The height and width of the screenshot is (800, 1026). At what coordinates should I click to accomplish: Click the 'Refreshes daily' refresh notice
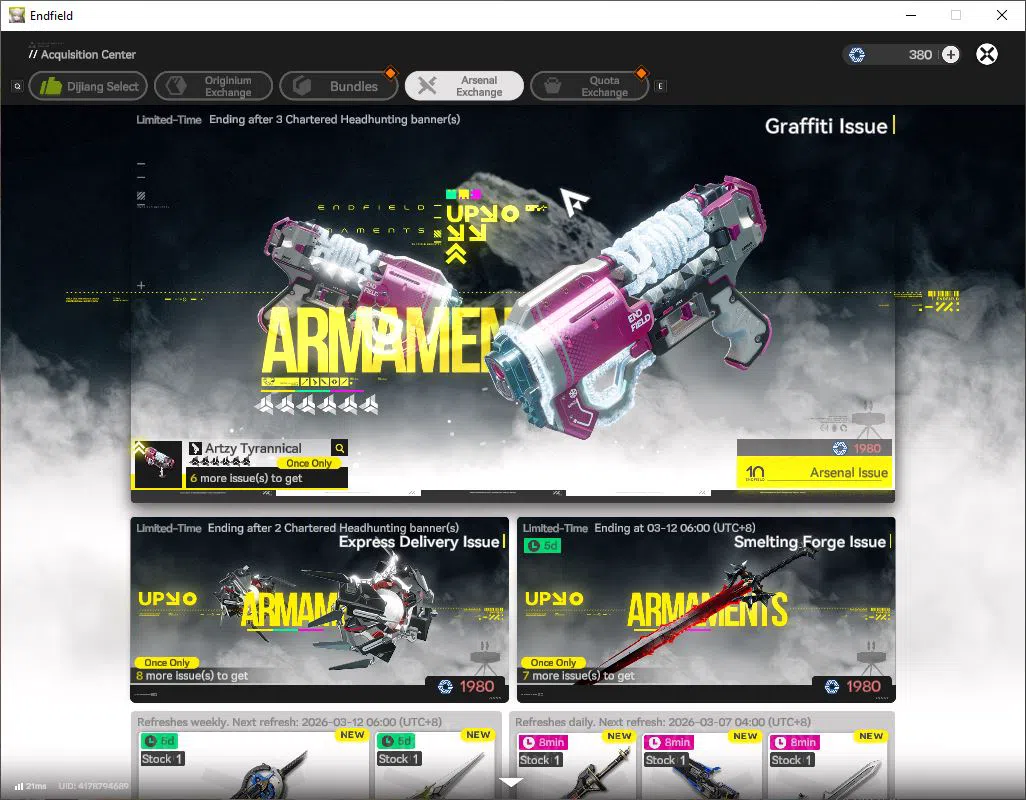coord(663,722)
